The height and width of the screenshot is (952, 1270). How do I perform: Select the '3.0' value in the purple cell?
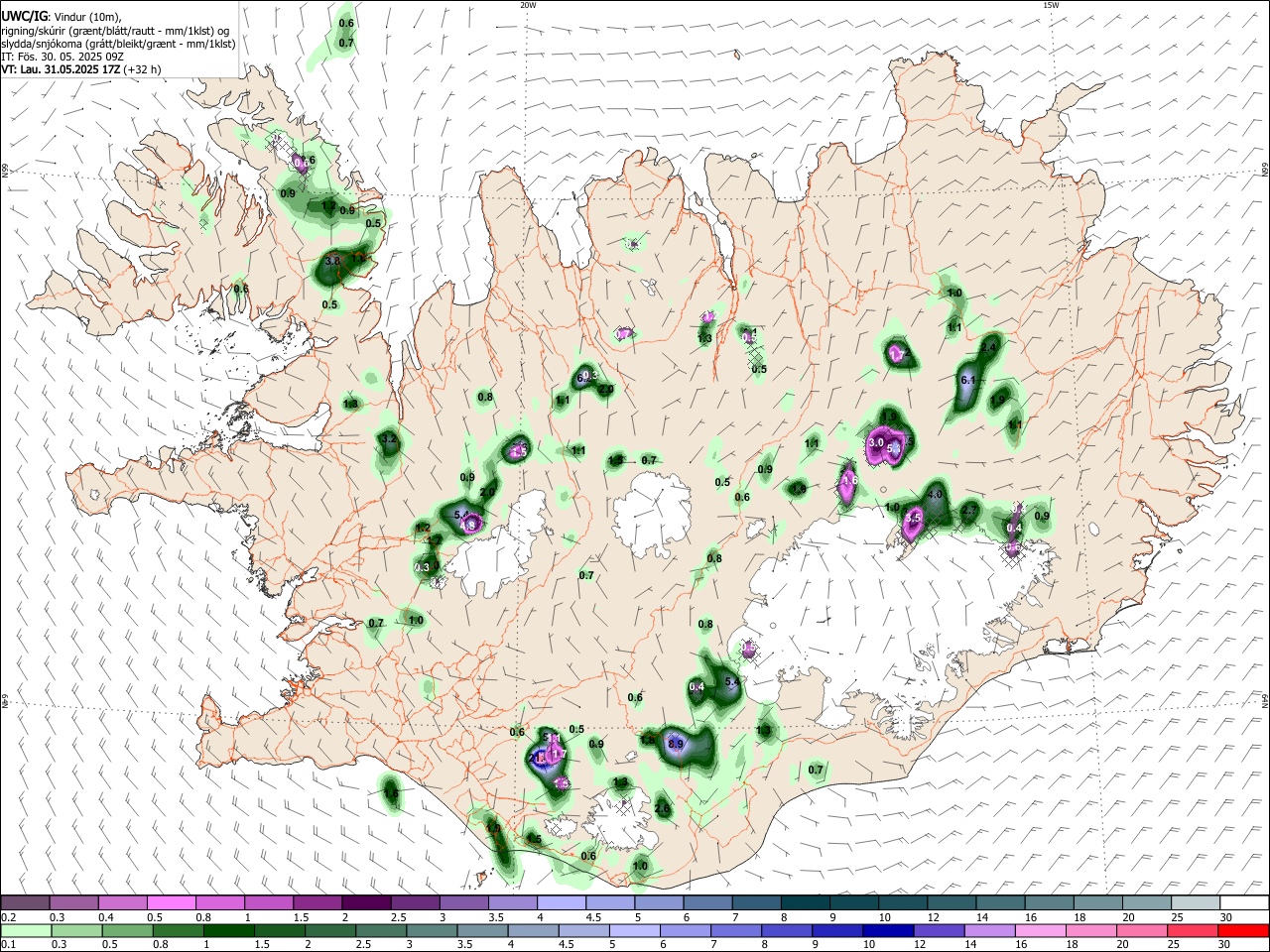point(876,442)
